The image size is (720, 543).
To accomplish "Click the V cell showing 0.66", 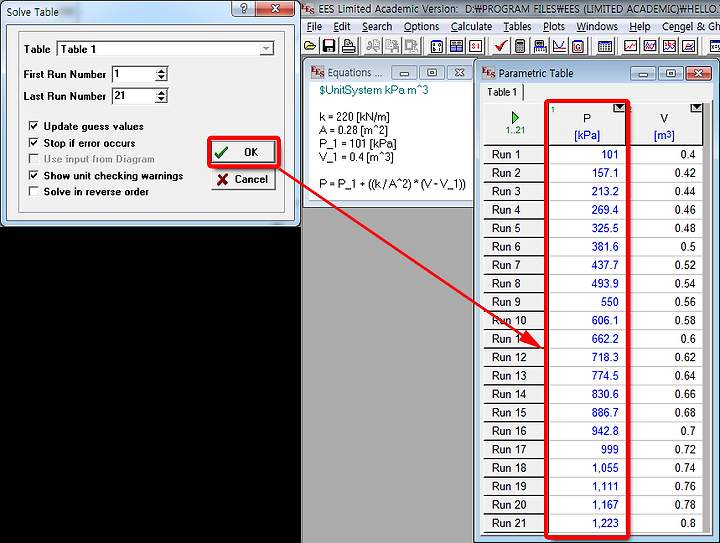I will coord(665,394).
